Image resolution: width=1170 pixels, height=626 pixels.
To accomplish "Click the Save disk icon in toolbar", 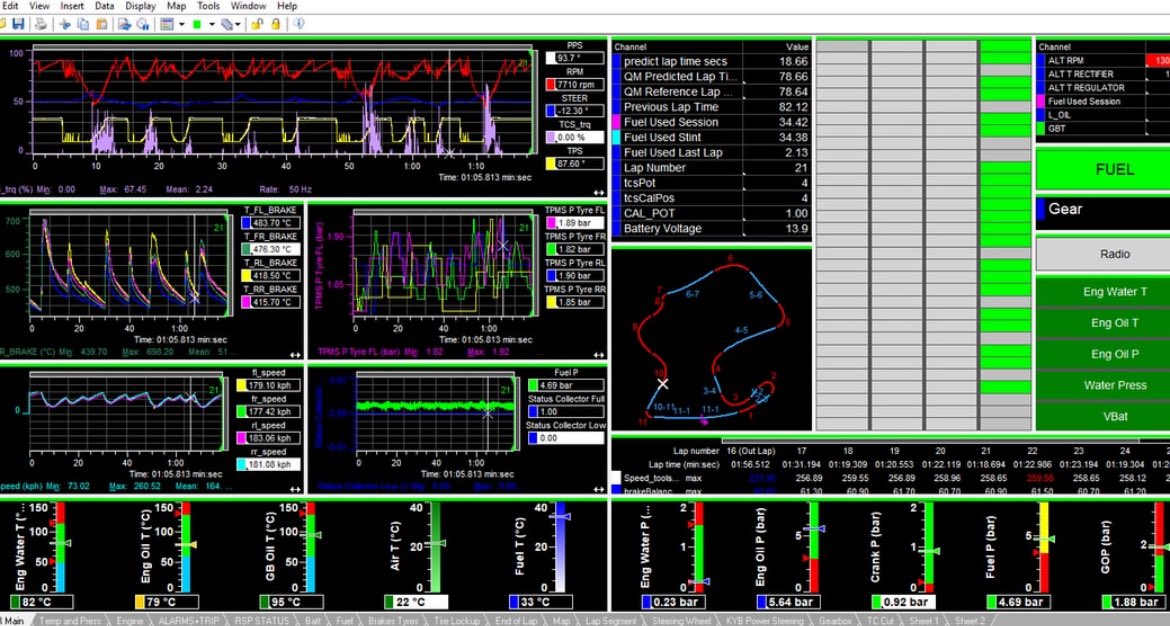I will coord(19,25).
